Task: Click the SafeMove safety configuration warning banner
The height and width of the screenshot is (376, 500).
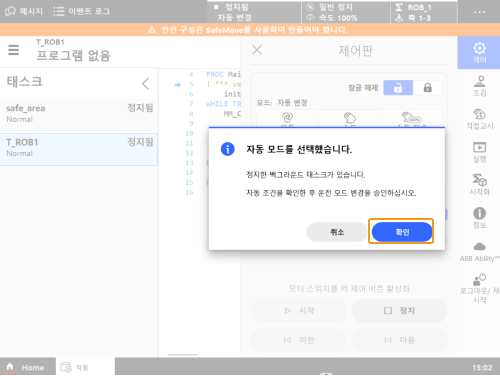Action: [x=250, y=30]
